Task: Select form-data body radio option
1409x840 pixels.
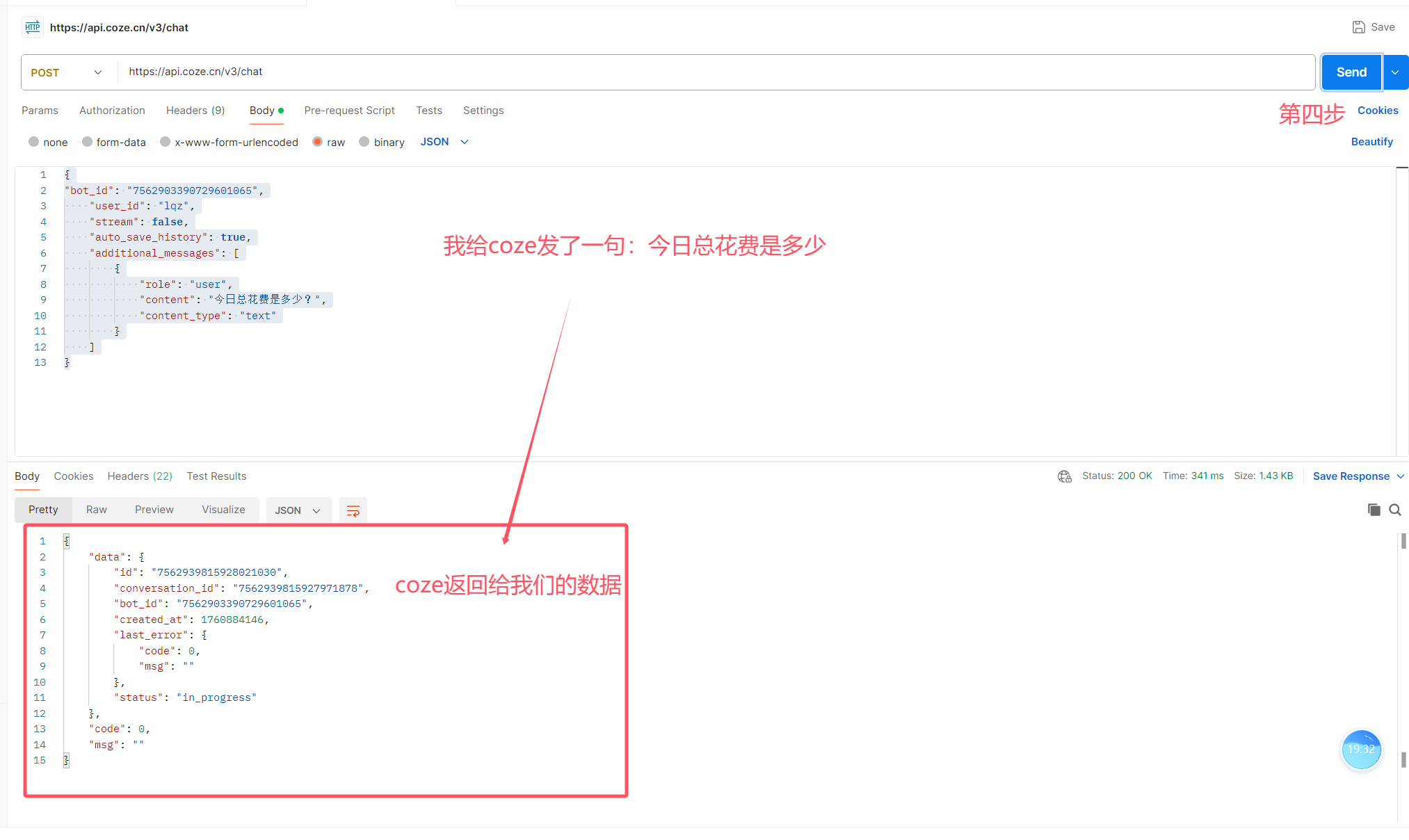Action: tap(87, 142)
